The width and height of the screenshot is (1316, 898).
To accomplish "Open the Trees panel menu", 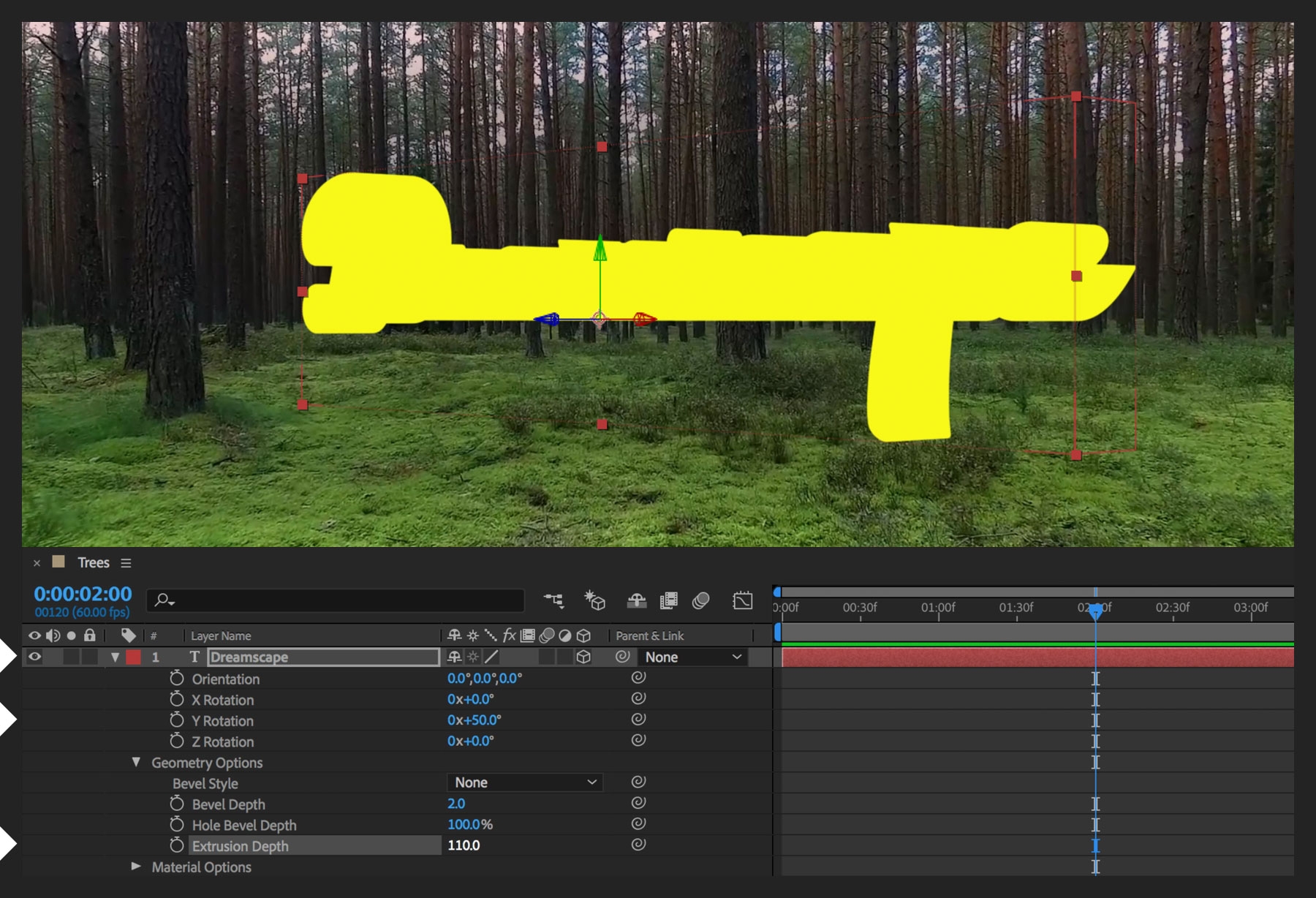I will pos(126,562).
